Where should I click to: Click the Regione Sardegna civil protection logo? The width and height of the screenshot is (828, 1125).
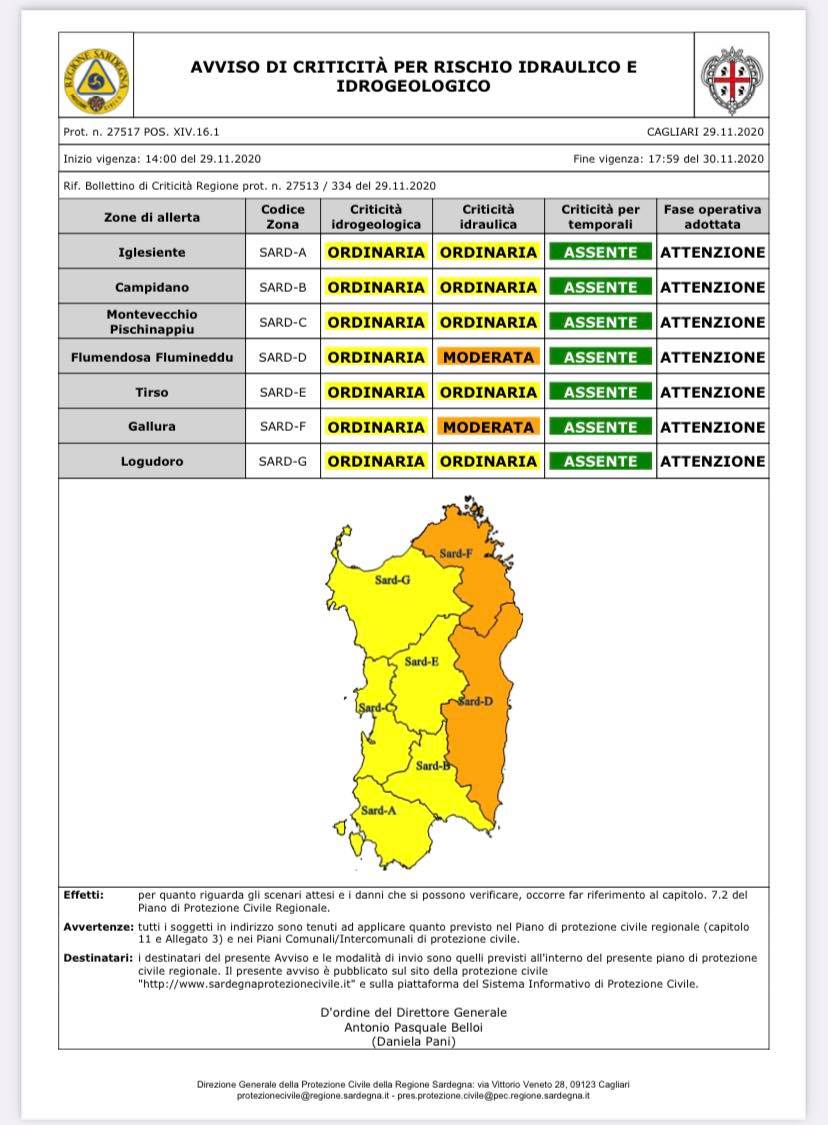(x=95, y=77)
